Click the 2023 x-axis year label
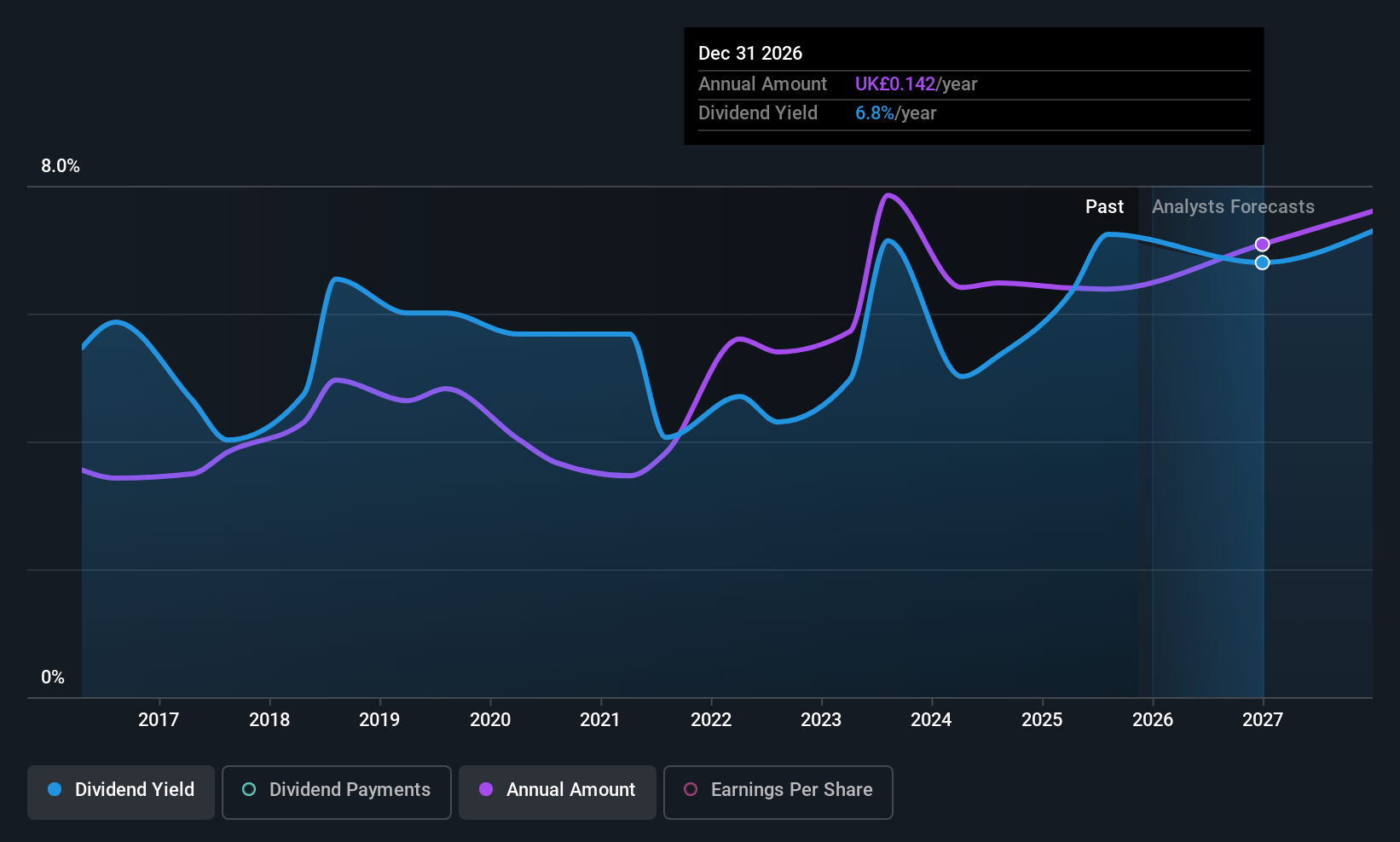 (x=821, y=720)
